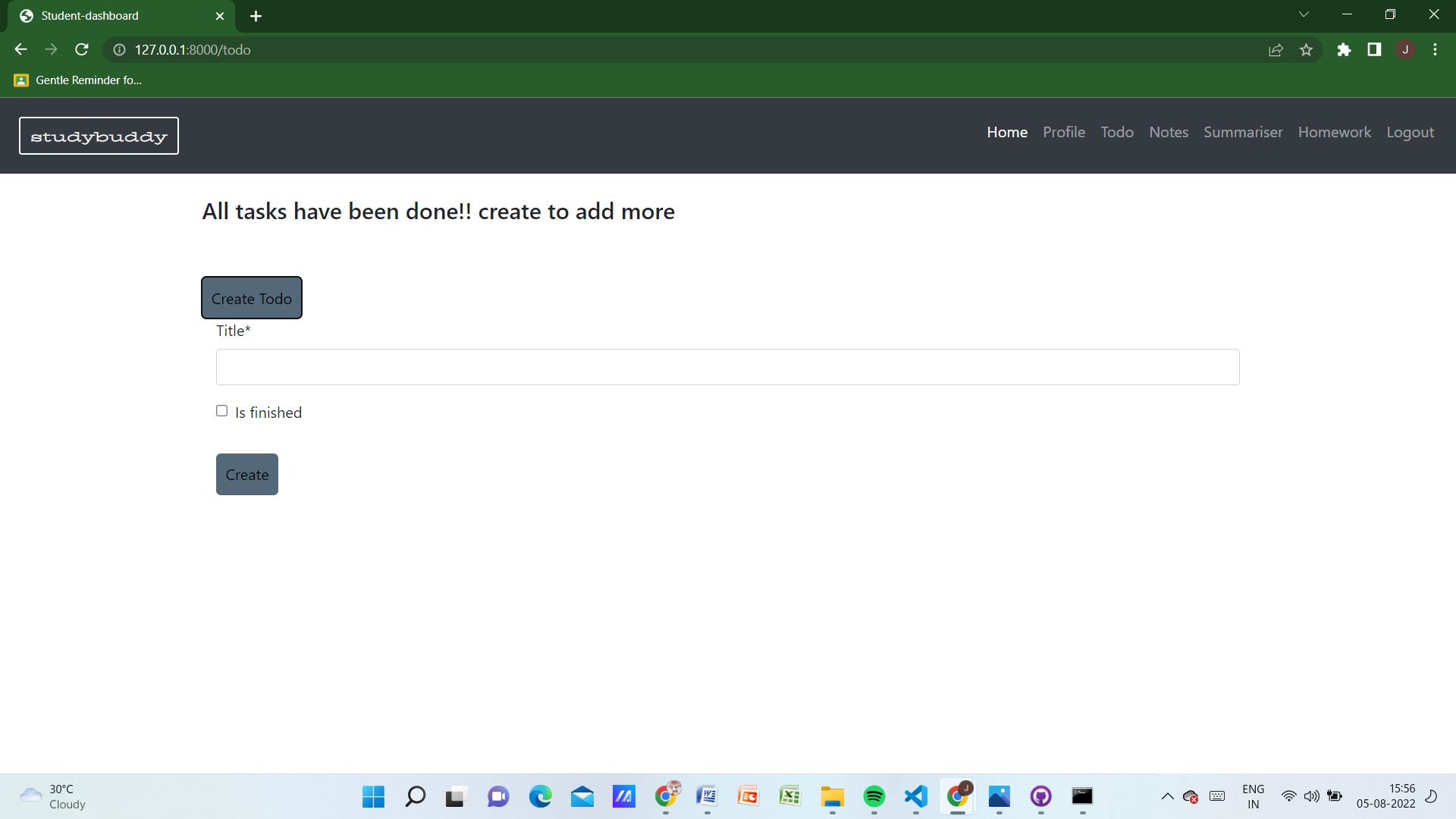Click the Create Todo button
This screenshot has height=819, width=1456.
click(252, 298)
